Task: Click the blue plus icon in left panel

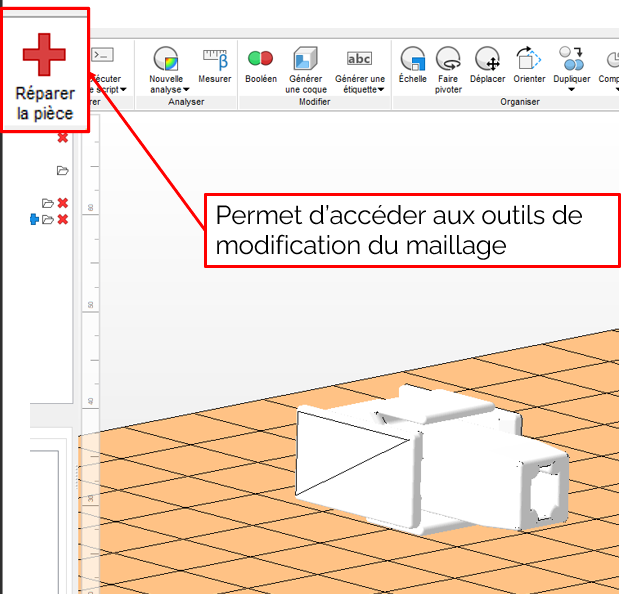Action: click(33, 219)
